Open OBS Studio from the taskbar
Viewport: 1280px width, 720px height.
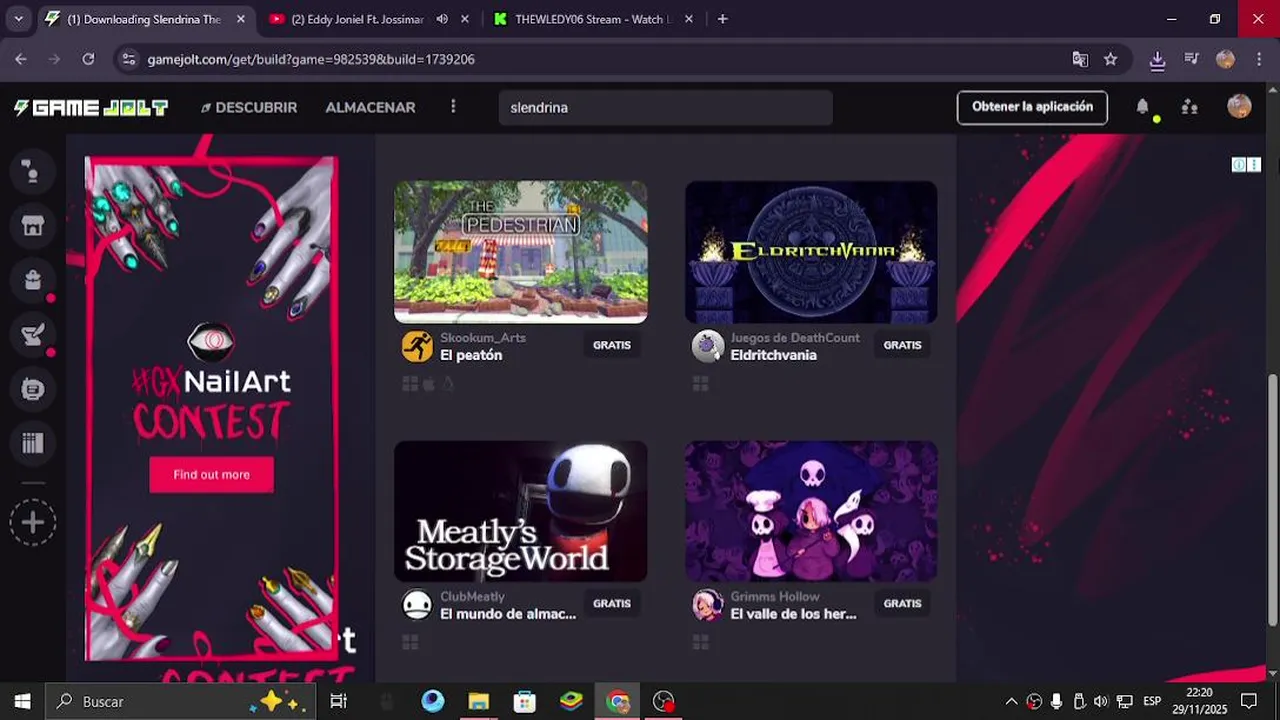click(663, 702)
